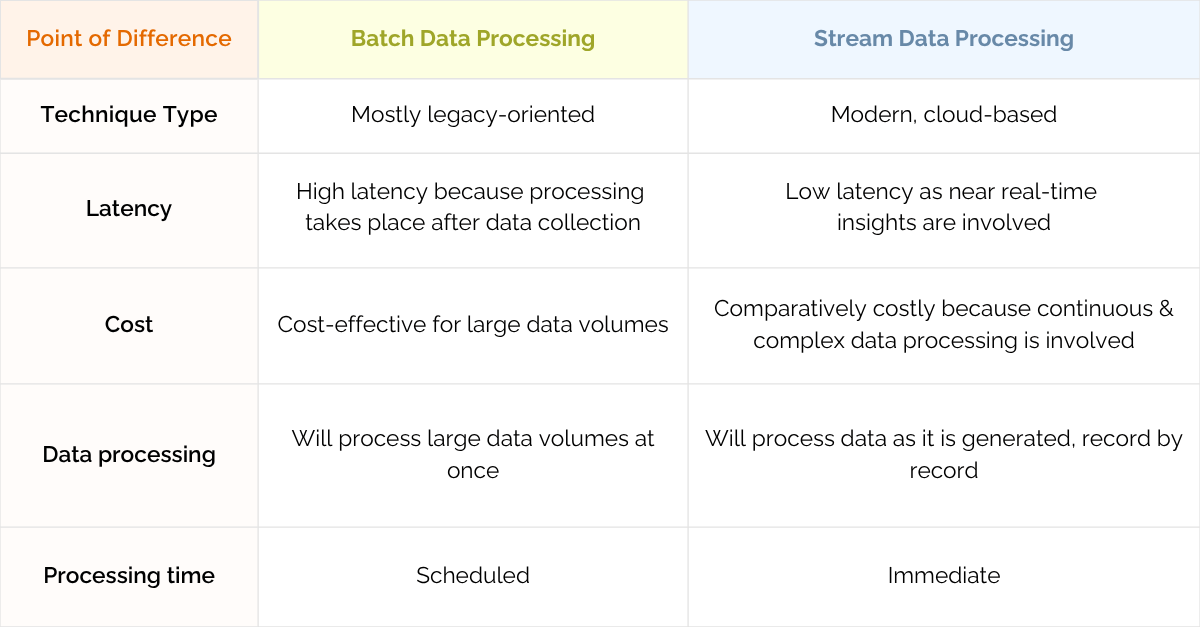The height and width of the screenshot is (627, 1200).
Task: Click the Data processing row label
Action: [129, 455]
